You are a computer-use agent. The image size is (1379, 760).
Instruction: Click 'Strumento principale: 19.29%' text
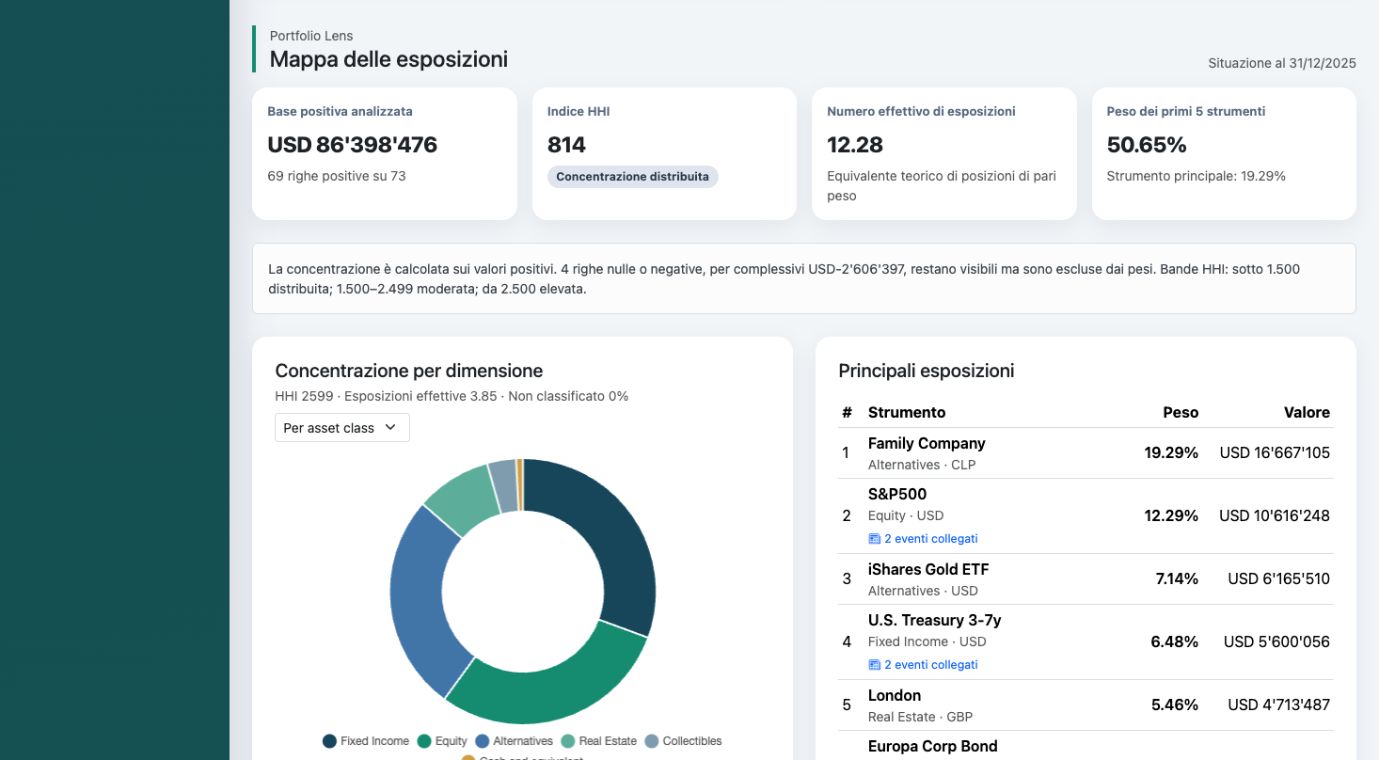(x=1196, y=176)
